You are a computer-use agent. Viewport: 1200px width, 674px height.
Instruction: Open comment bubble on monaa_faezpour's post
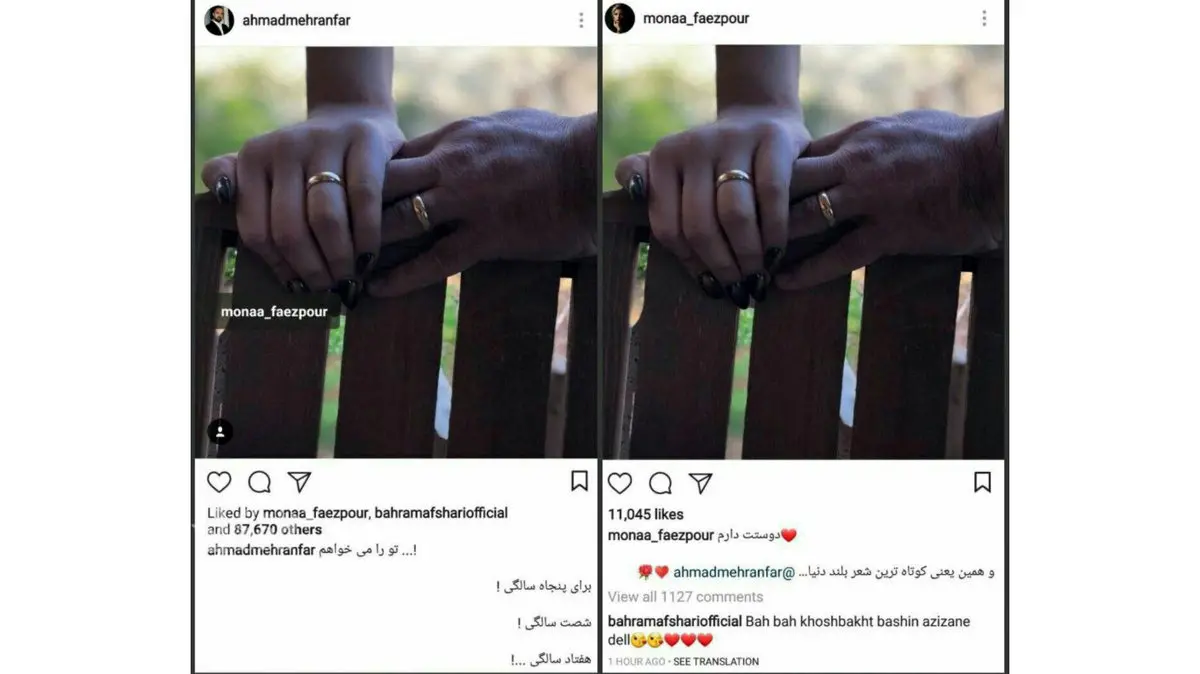click(660, 483)
